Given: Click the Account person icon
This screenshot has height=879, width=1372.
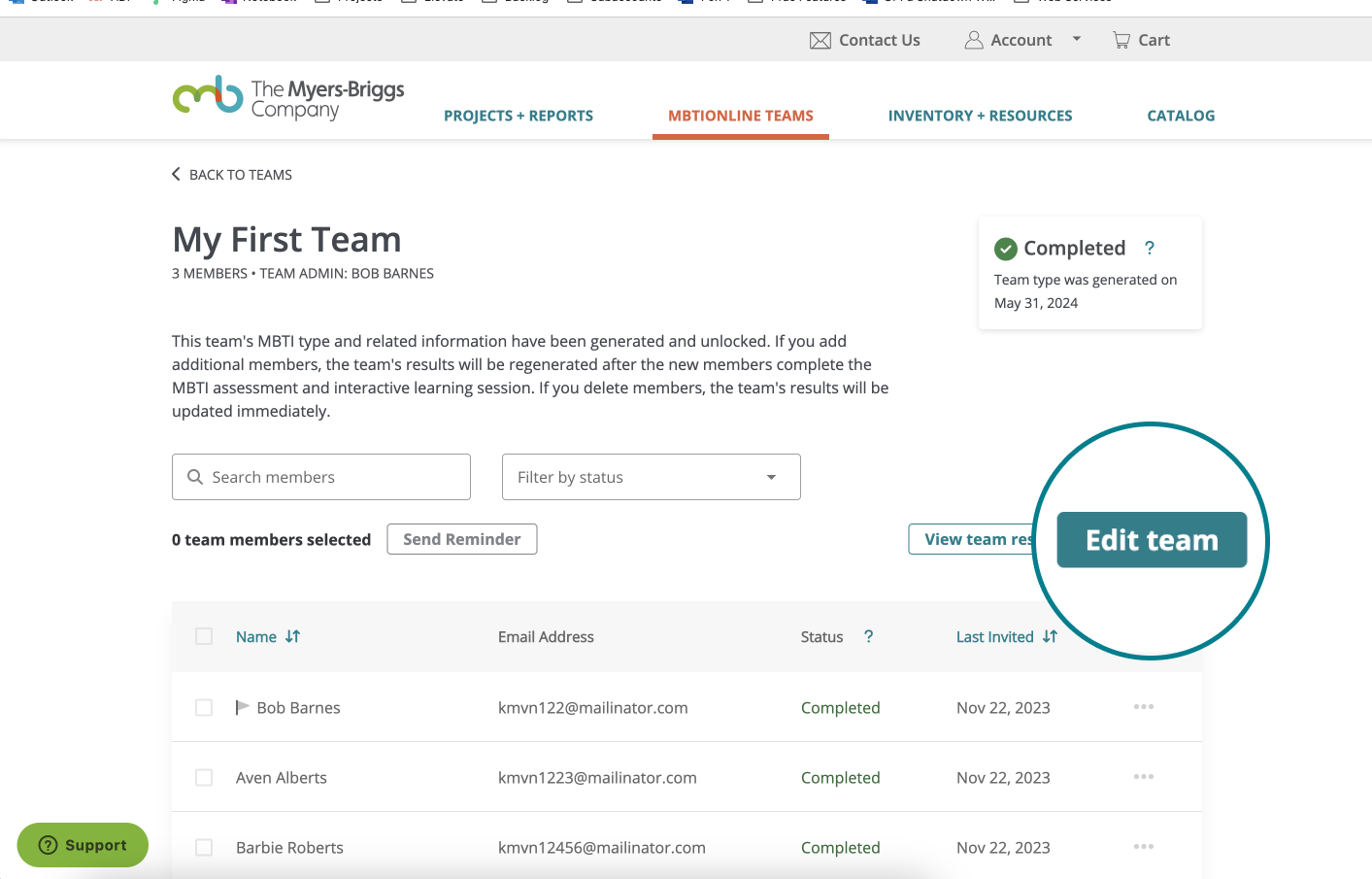Looking at the screenshot, I should (974, 40).
